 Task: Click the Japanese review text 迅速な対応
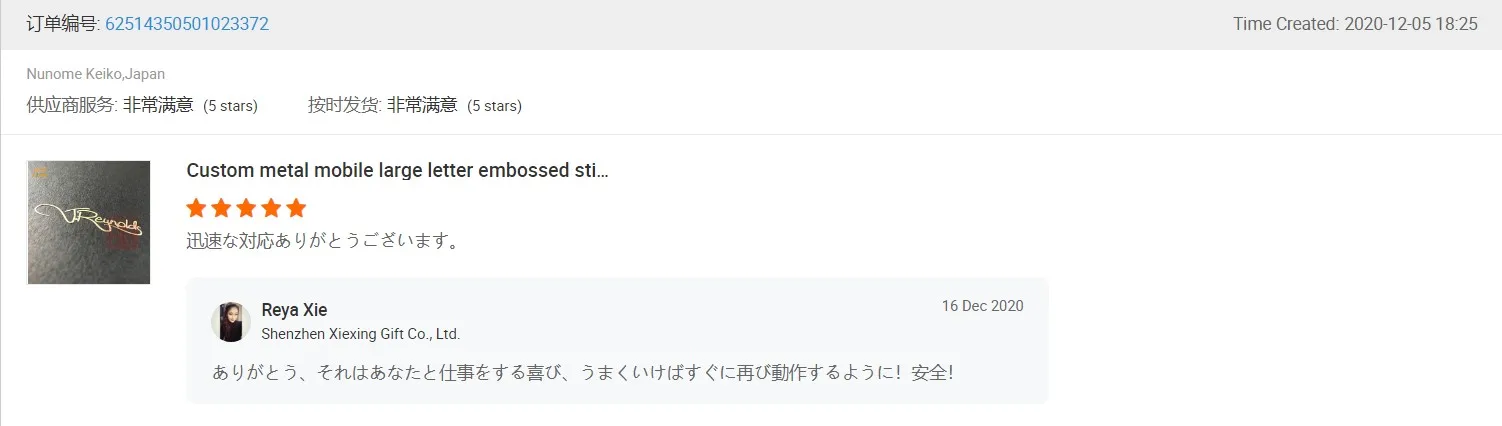click(x=323, y=241)
